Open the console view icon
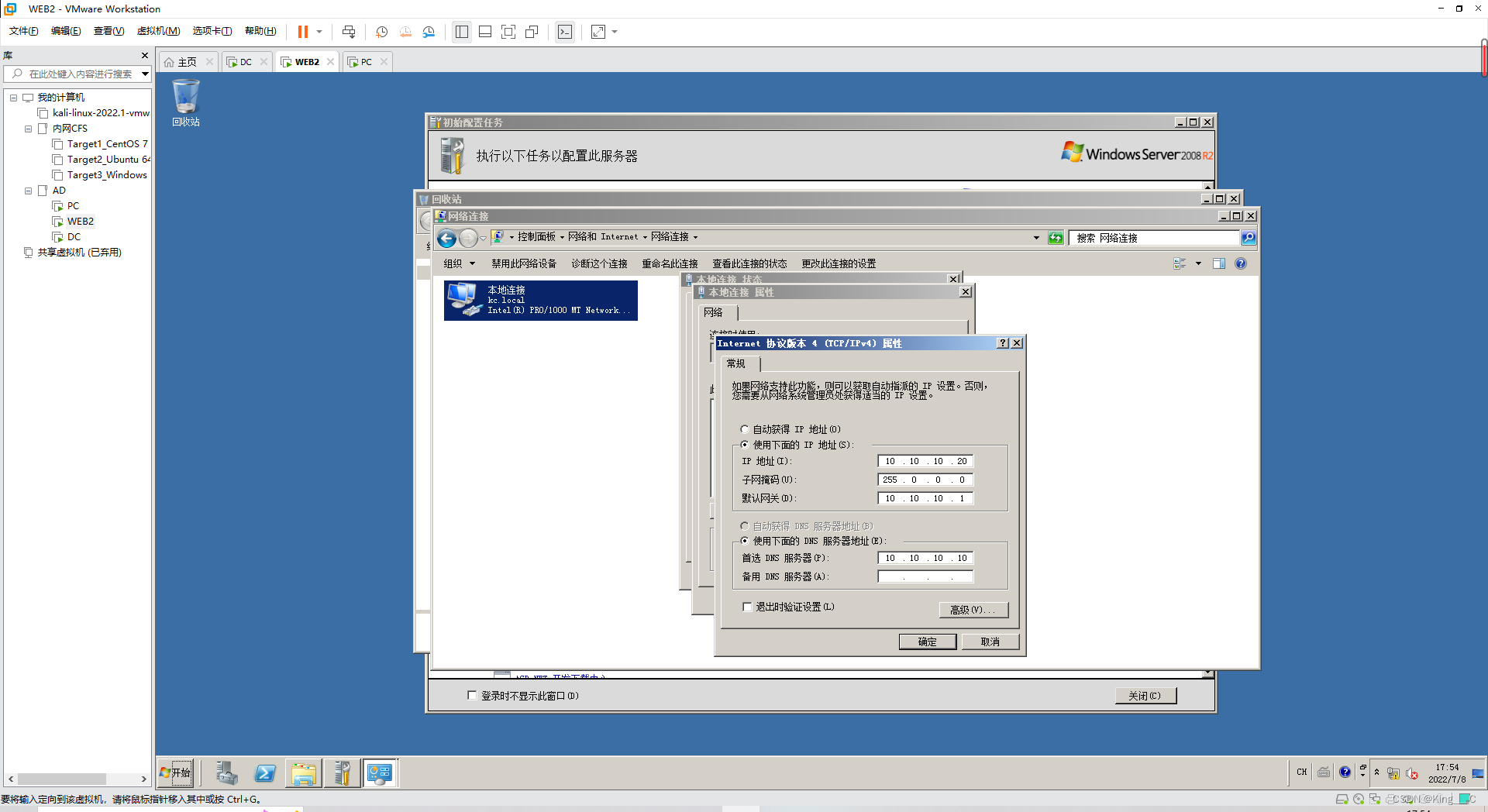The image size is (1488, 812). pyautogui.click(x=565, y=32)
